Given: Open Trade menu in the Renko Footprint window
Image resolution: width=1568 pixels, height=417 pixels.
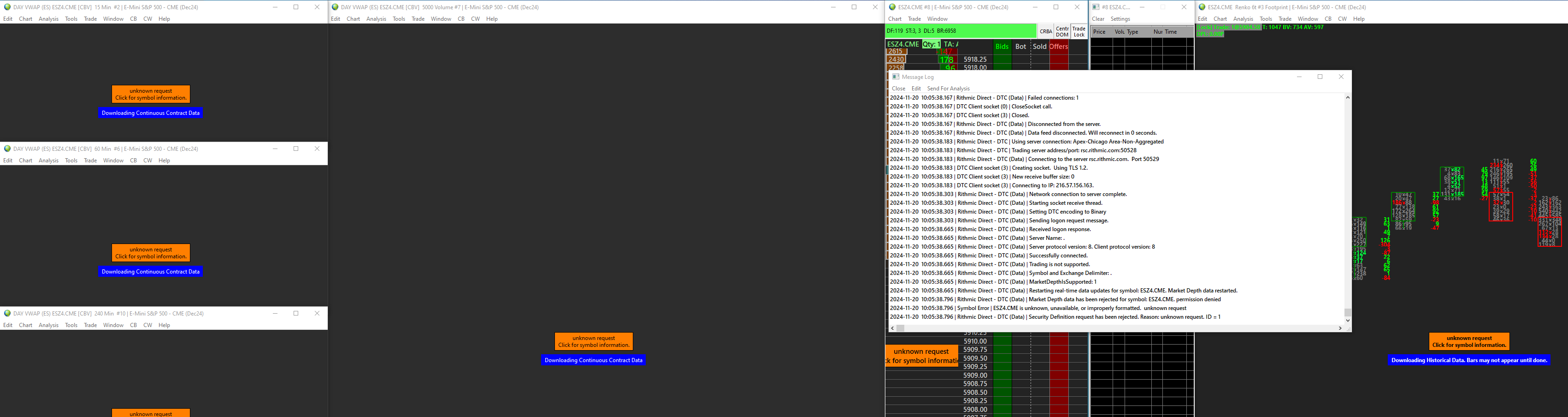Looking at the screenshot, I should click(x=1285, y=19).
